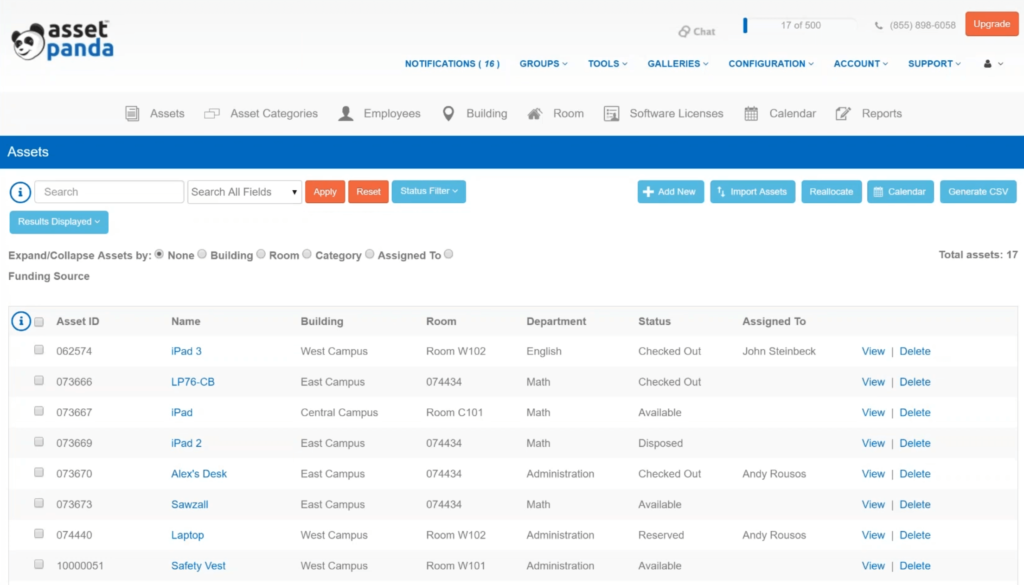Click the info icon beside Search box

[20, 192]
